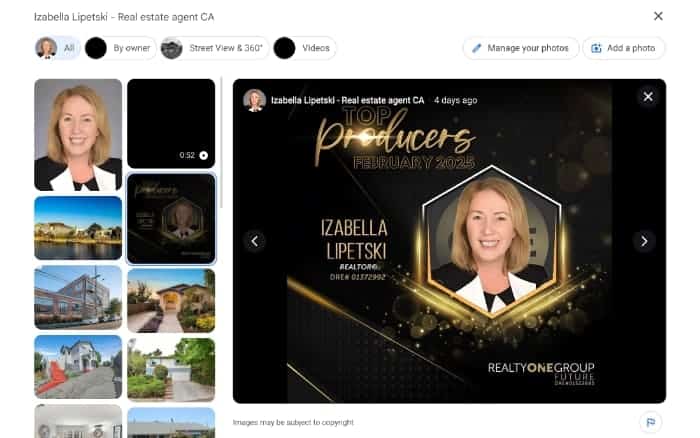The image size is (700, 438).
Task: Click Manage your photos button
Action: tap(521, 48)
